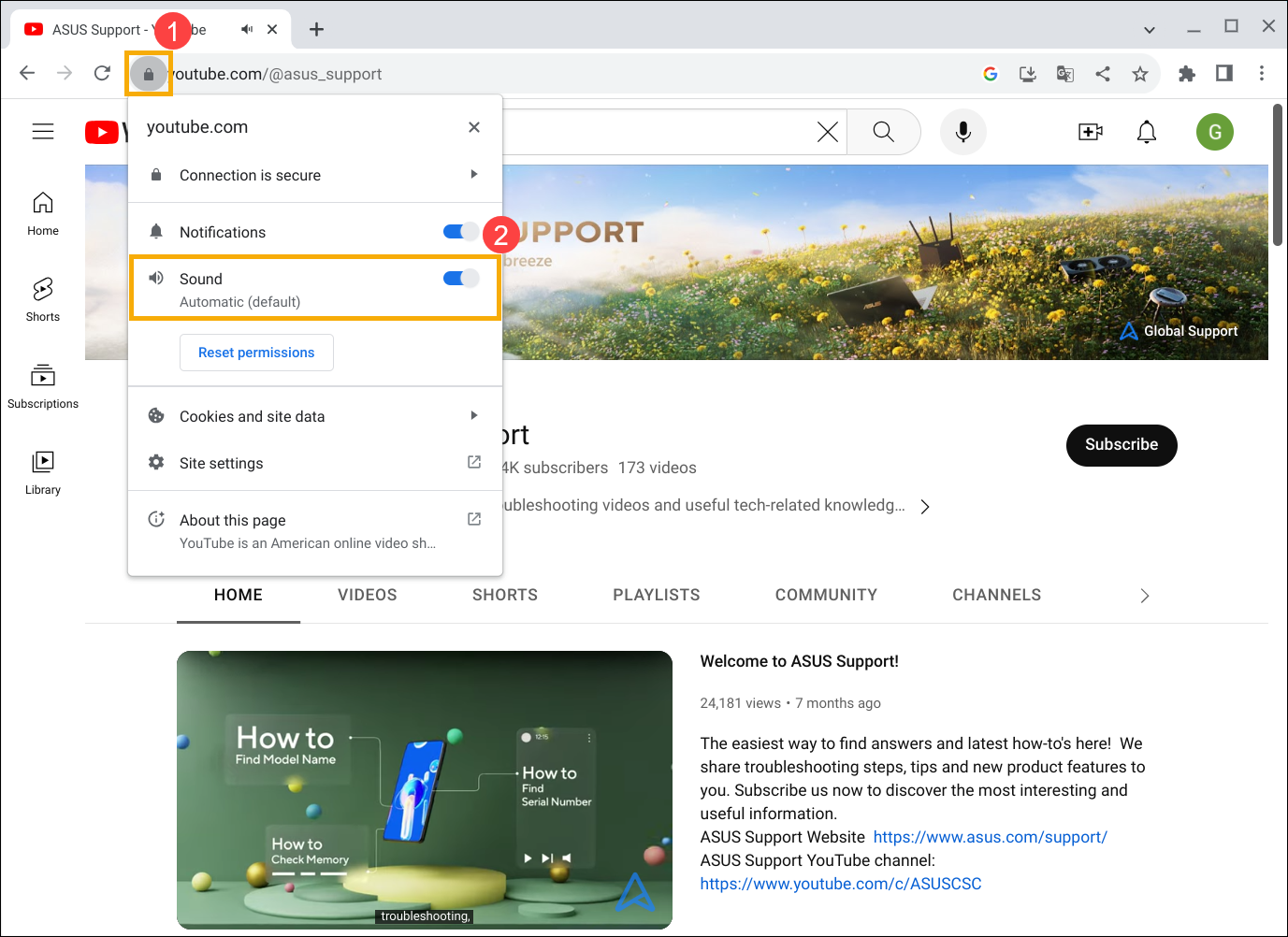Open Welcome to ASUS Support! video title
Viewport: 1288px width, 937px height.
tap(799, 661)
